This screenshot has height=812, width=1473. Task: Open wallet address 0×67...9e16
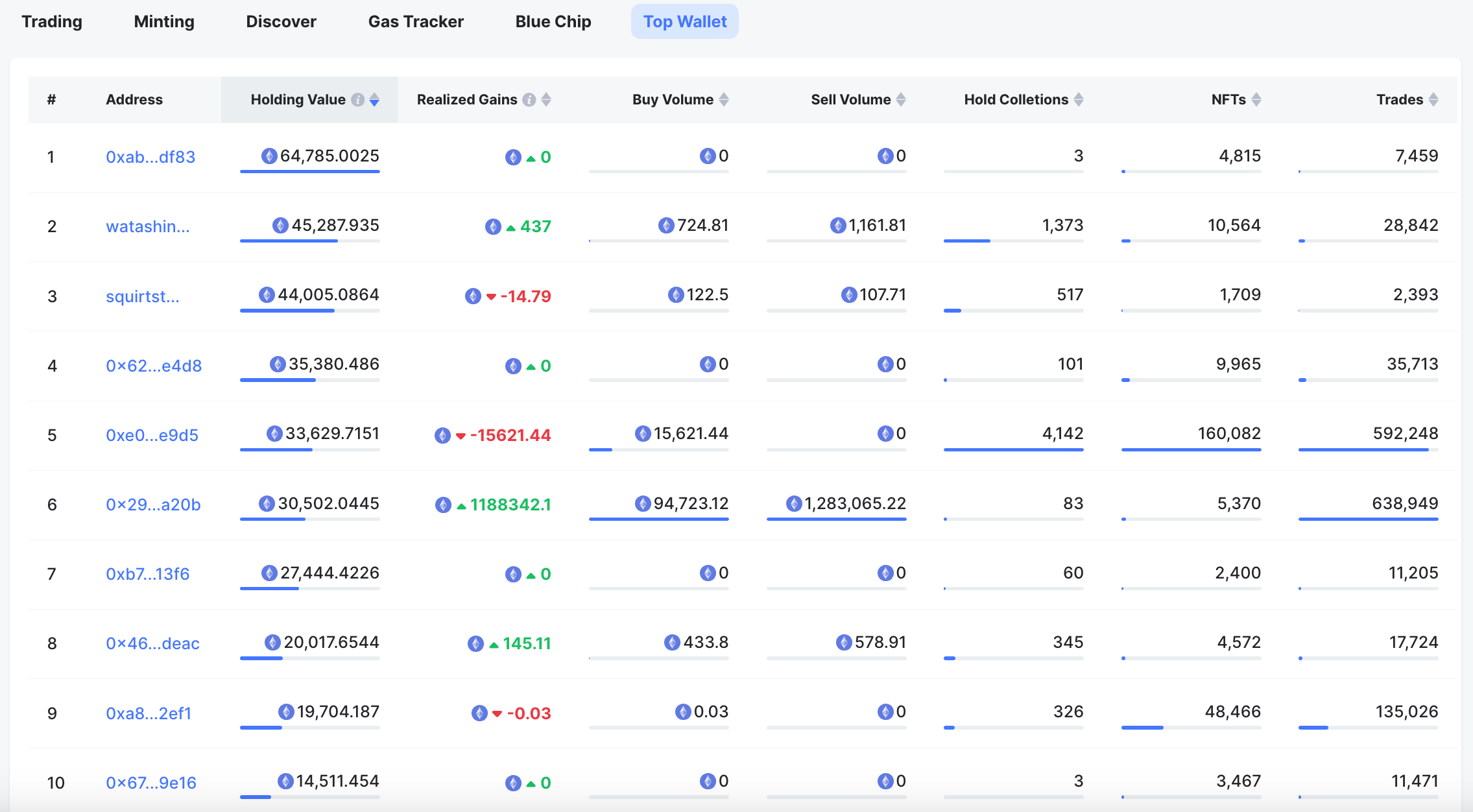tap(151, 783)
